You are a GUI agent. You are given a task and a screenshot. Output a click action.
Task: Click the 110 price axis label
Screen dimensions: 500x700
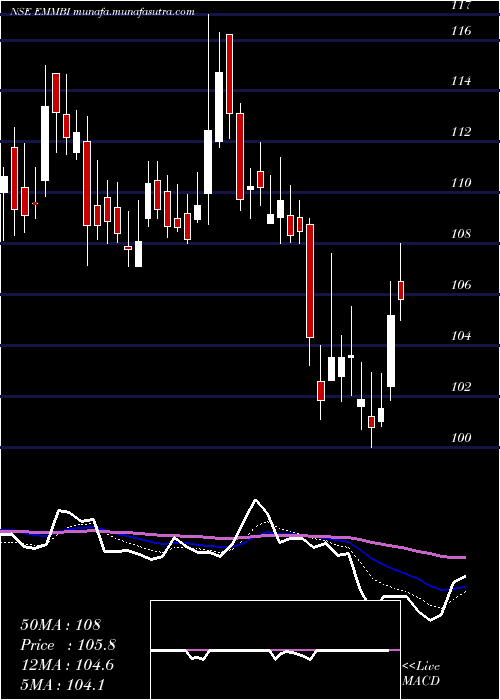tap(461, 183)
